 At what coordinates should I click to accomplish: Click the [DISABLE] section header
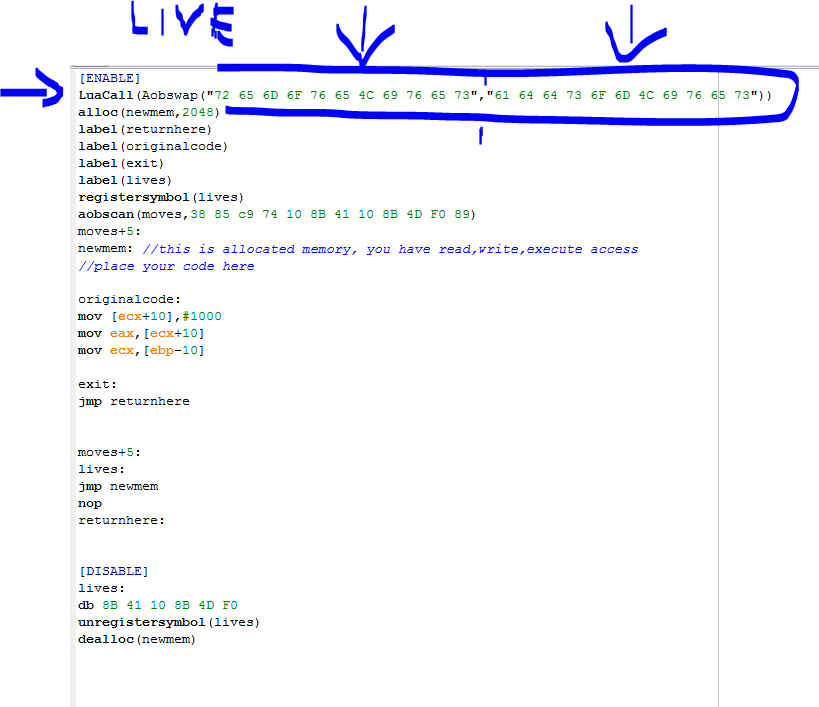[x=113, y=571]
